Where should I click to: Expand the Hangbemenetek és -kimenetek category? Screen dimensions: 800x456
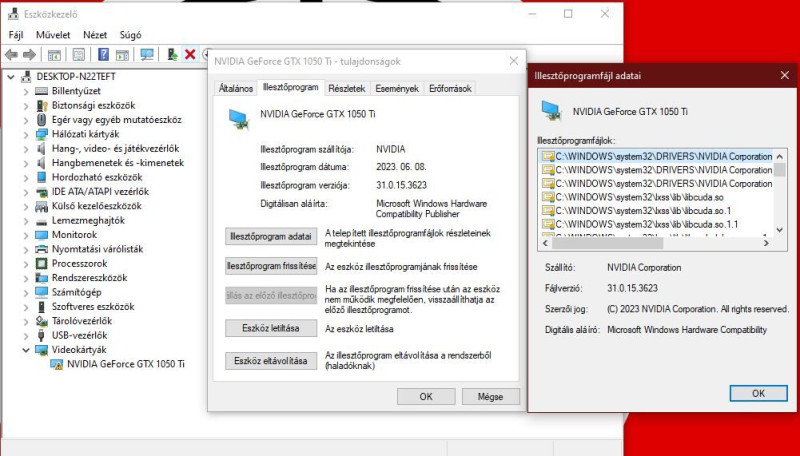pyautogui.click(x=26, y=163)
